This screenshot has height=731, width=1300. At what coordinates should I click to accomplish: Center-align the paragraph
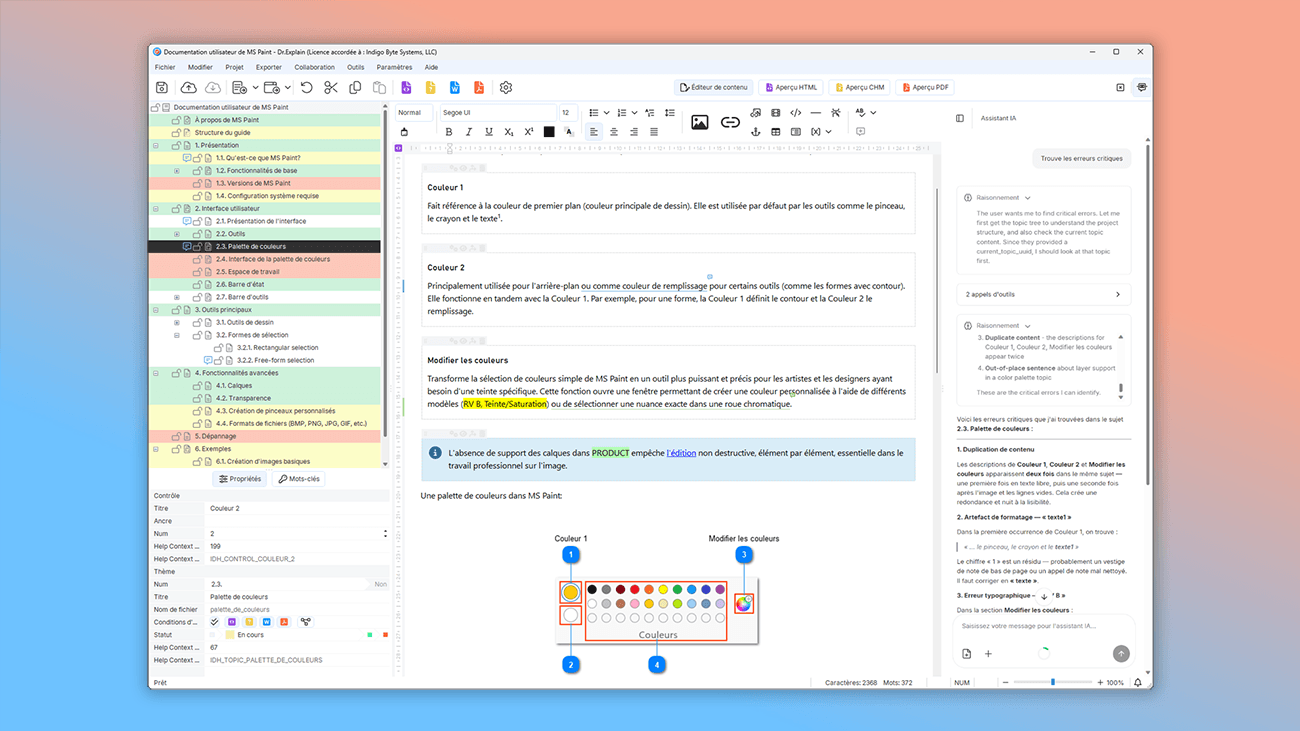(x=614, y=132)
